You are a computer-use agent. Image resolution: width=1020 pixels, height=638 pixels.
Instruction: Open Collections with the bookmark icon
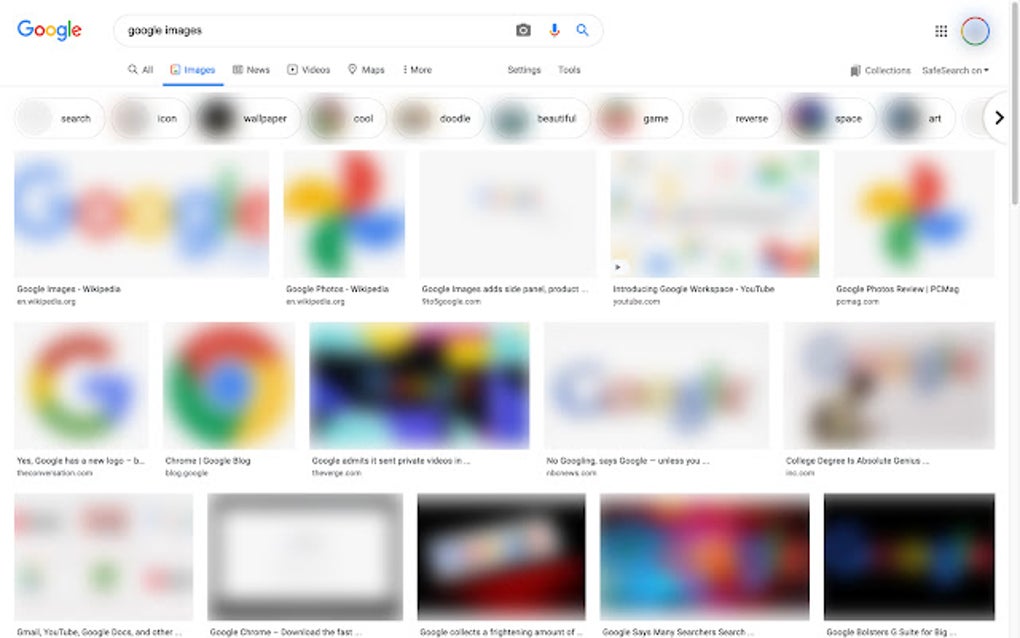click(x=855, y=70)
